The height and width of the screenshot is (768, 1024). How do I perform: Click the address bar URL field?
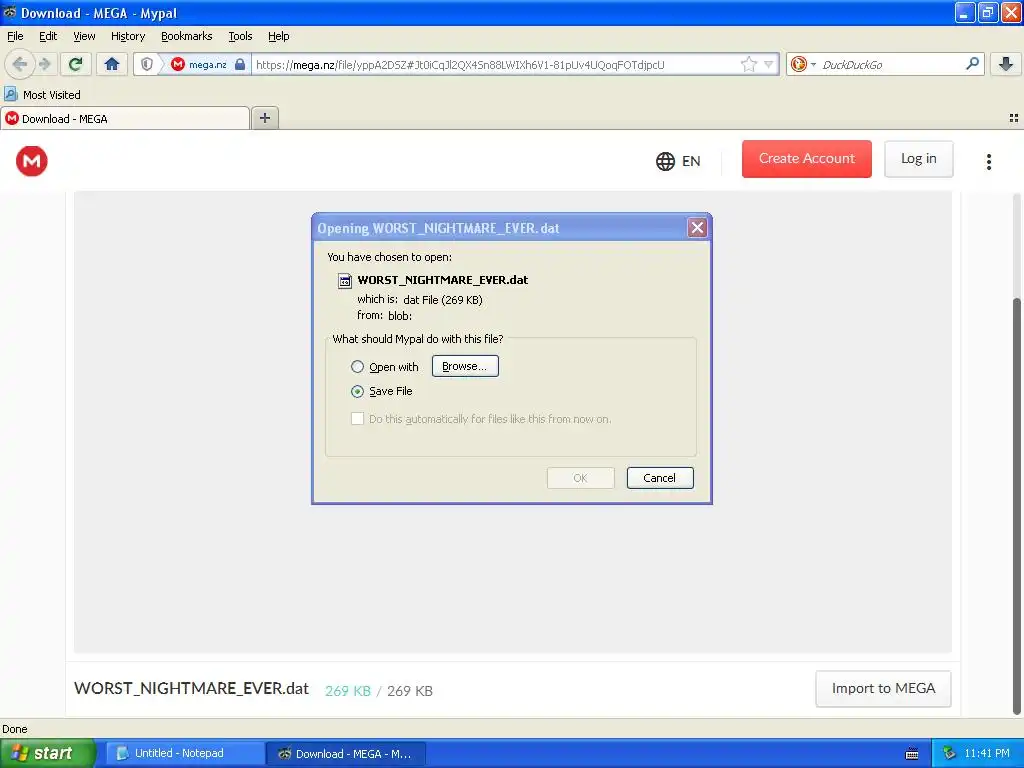coord(494,64)
